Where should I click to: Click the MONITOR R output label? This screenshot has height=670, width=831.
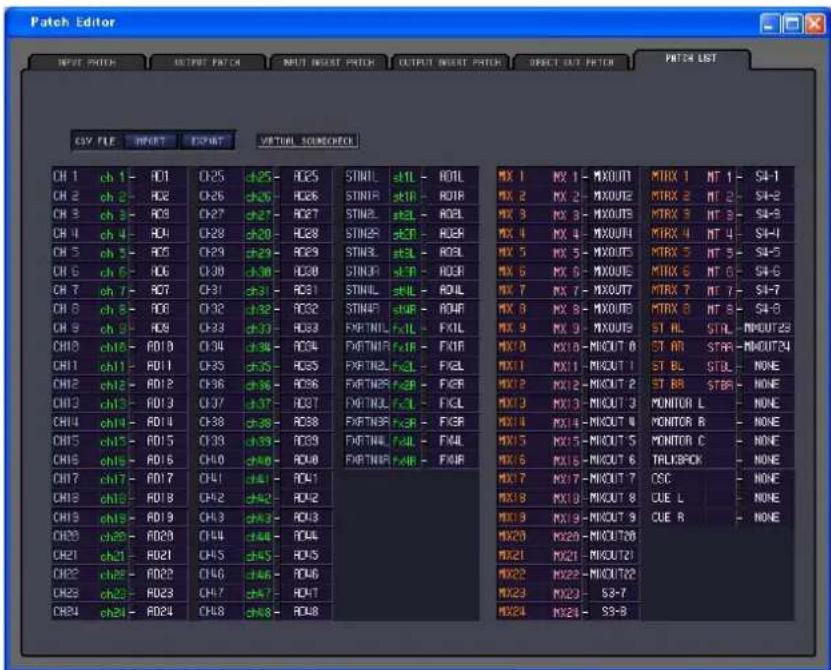[678, 422]
